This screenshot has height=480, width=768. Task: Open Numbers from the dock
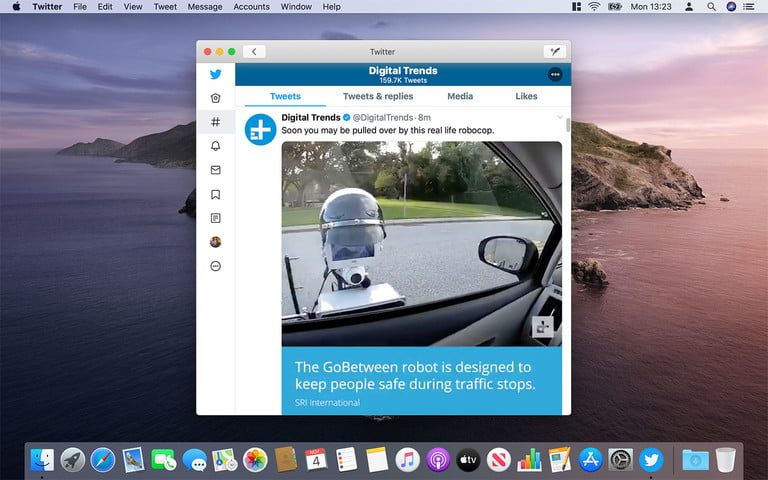point(529,460)
